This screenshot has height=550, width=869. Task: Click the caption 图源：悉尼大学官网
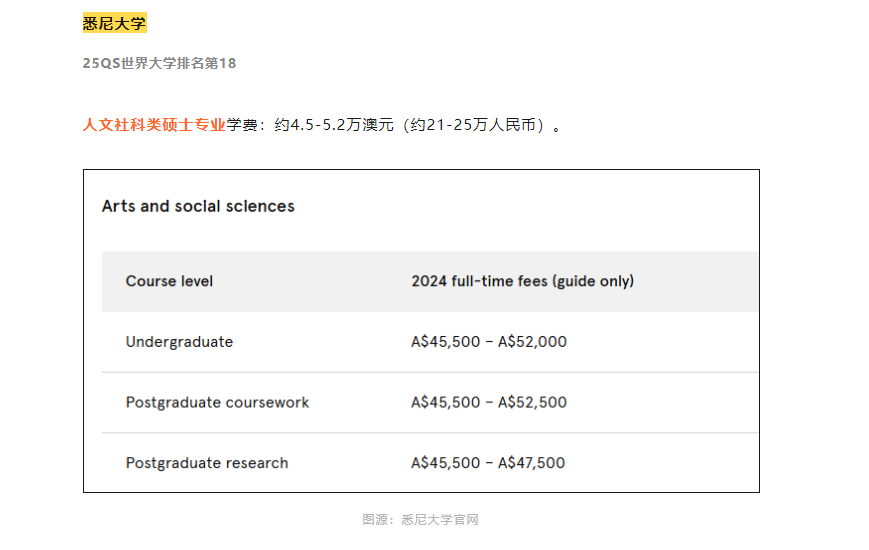421,520
